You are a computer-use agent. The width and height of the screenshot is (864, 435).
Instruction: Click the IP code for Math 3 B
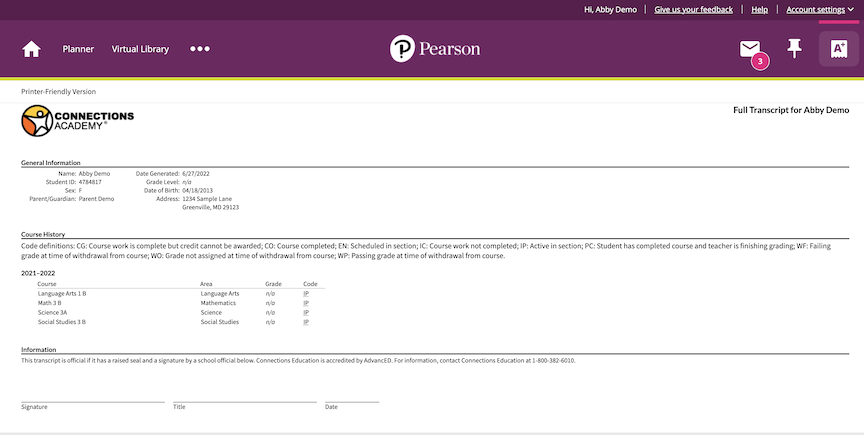(306, 303)
